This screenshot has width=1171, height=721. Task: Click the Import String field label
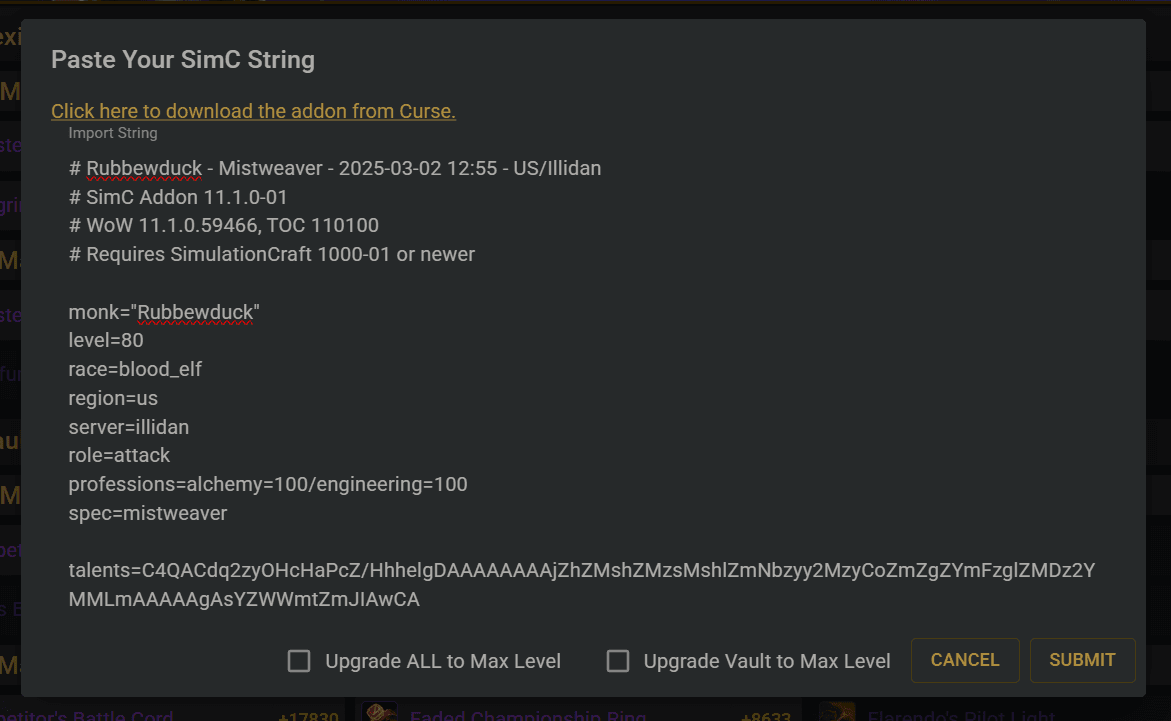point(113,133)
